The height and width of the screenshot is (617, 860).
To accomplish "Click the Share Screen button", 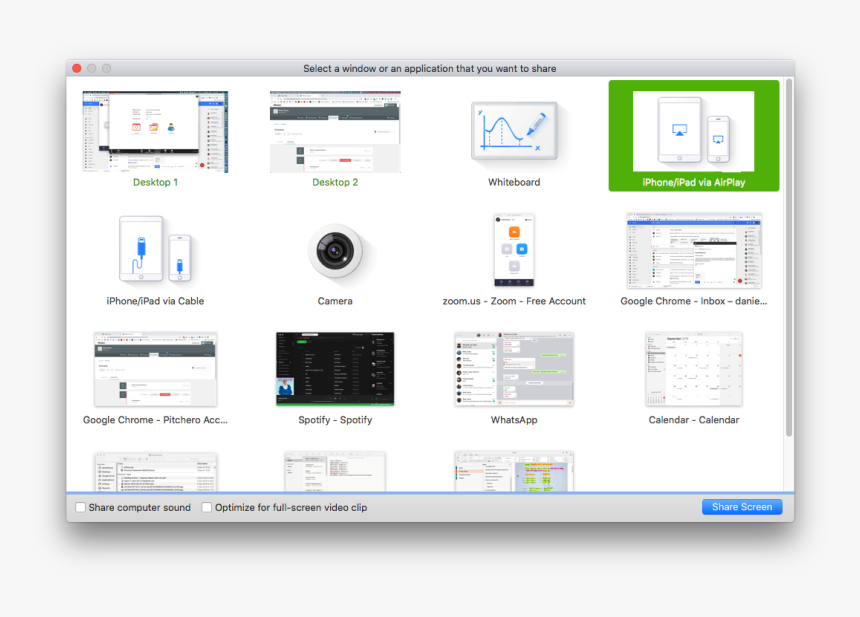I will click(x=742, y=507).
